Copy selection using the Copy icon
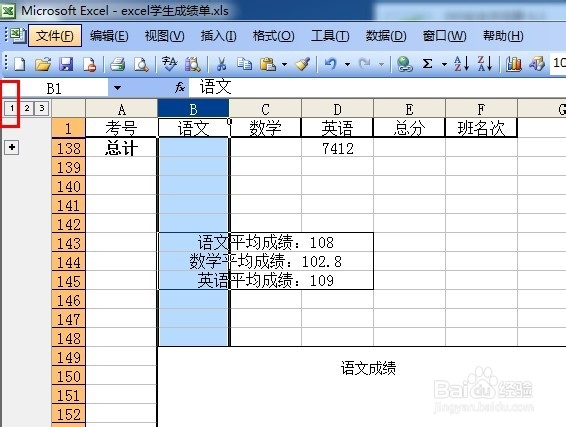Viewport: 566px width, 427px height. pyautogui.click(x=244, y=64)
